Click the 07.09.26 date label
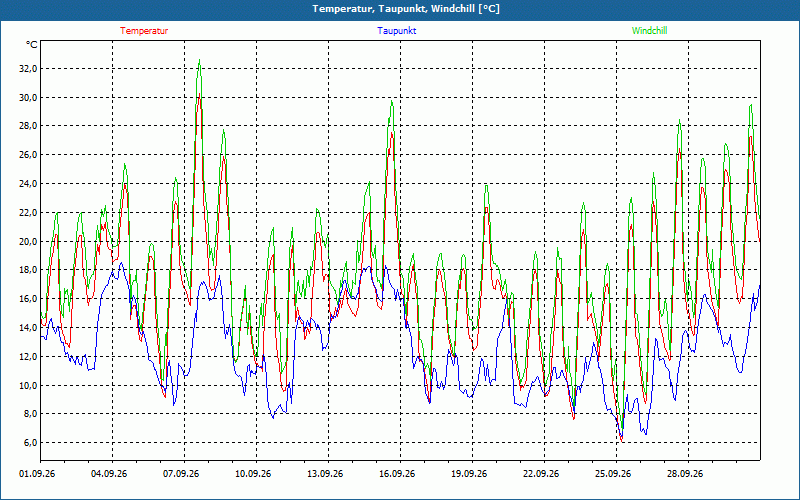The width and height of the screenshot is (800, 500). coord(181,474)
